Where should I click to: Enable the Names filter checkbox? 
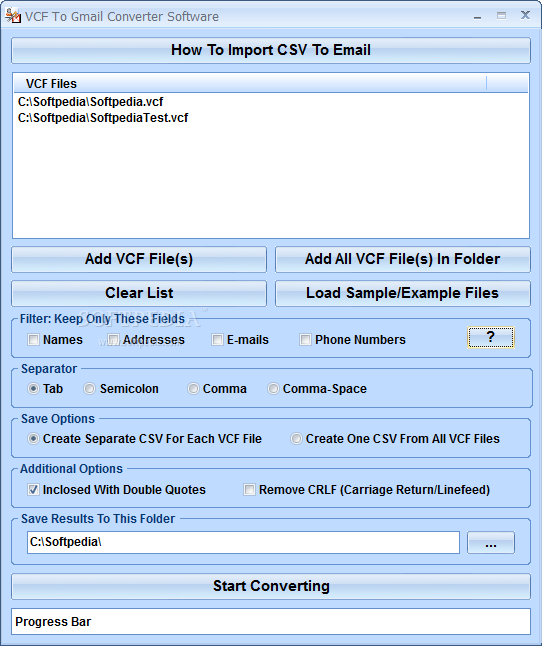coord(33,339)
